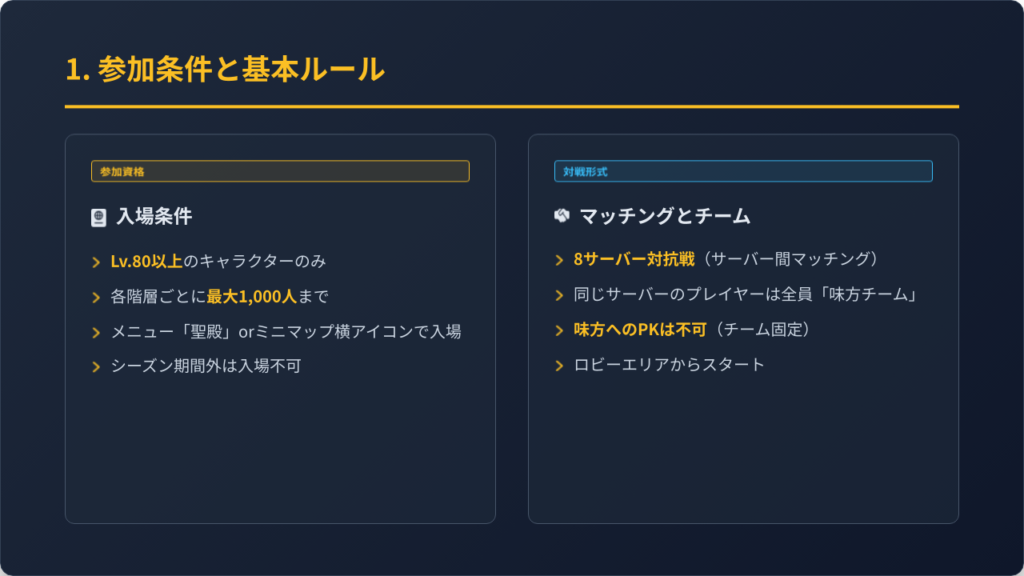
Task: Select the highlighted 味方へのPKは不可 text
Action: click(638, 330)
